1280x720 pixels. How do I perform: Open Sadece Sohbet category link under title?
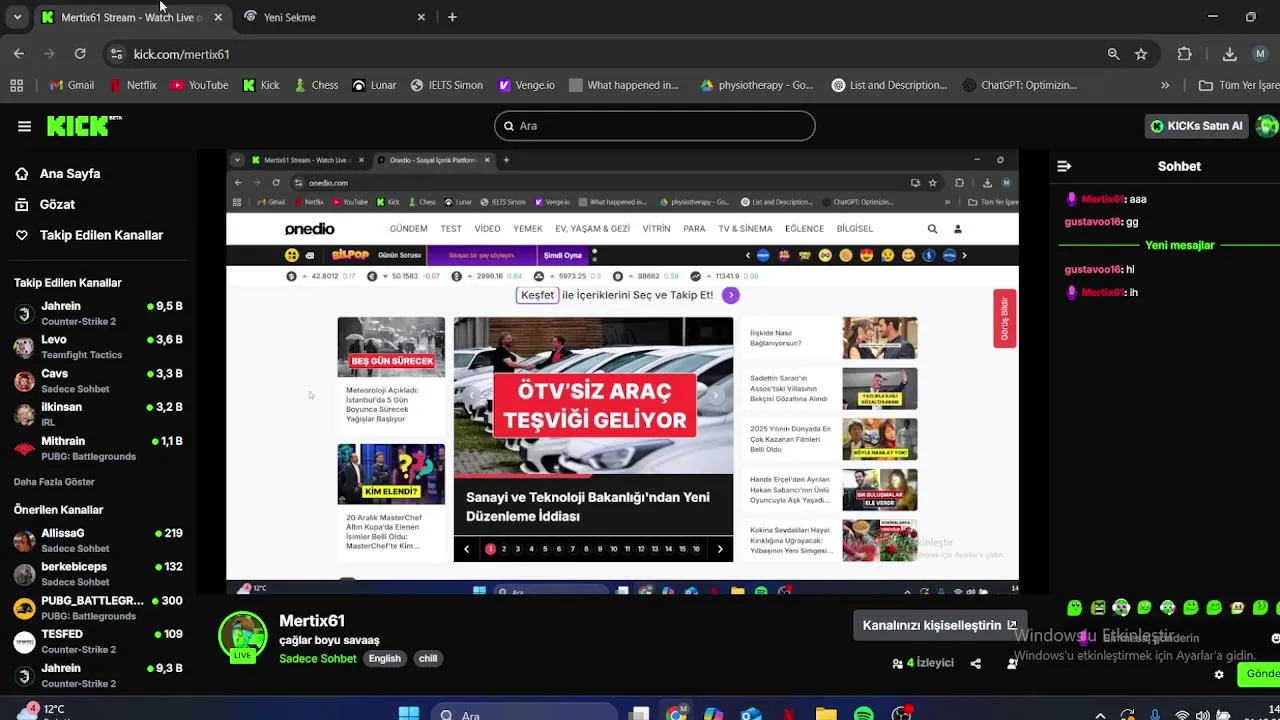318,658
